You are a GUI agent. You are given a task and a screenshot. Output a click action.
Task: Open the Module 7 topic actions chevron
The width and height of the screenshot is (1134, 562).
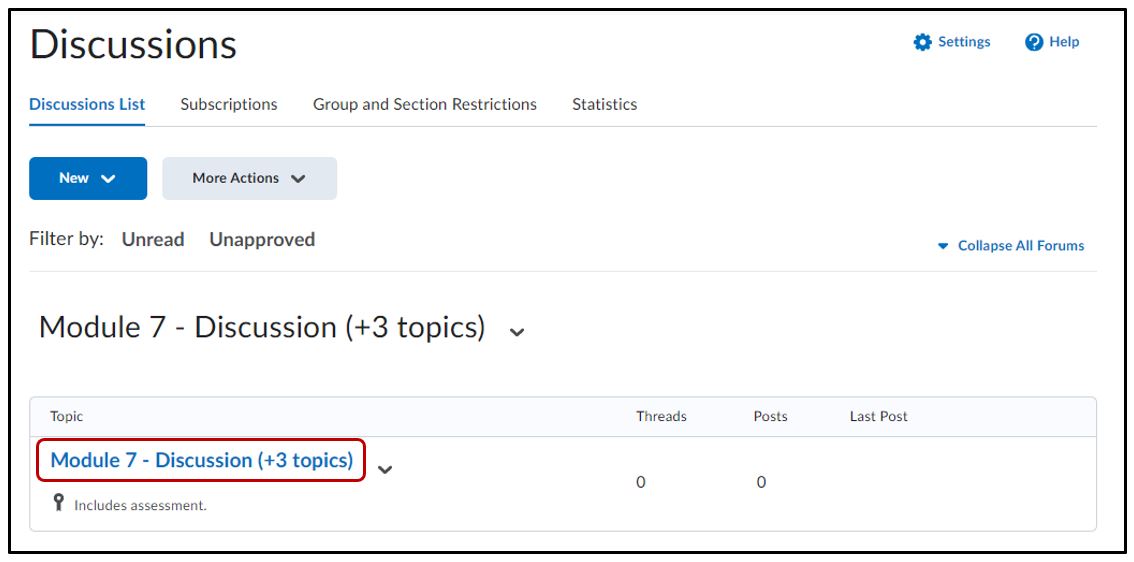click(385, 469)
